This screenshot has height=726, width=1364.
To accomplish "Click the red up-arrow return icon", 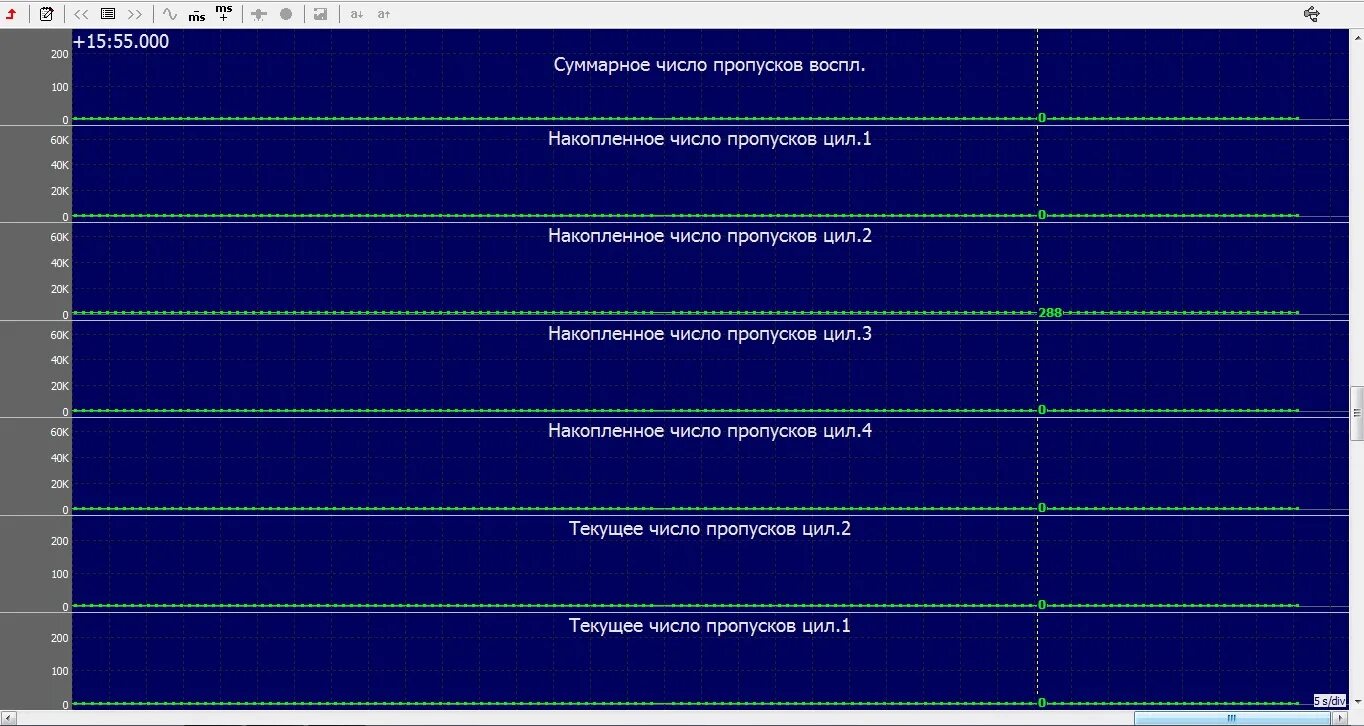I will 12,14.
